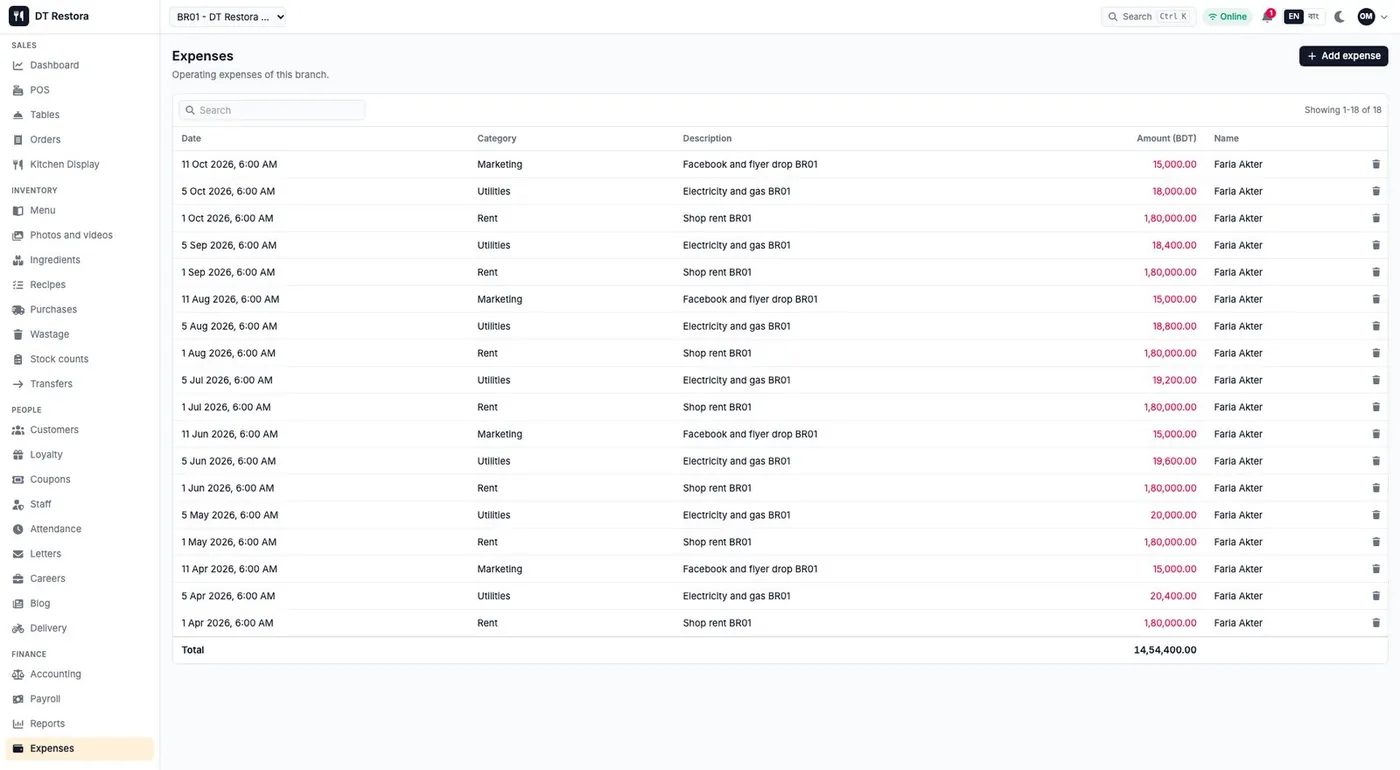
Task: Click the Category column header
Action: tap(497, 139)
